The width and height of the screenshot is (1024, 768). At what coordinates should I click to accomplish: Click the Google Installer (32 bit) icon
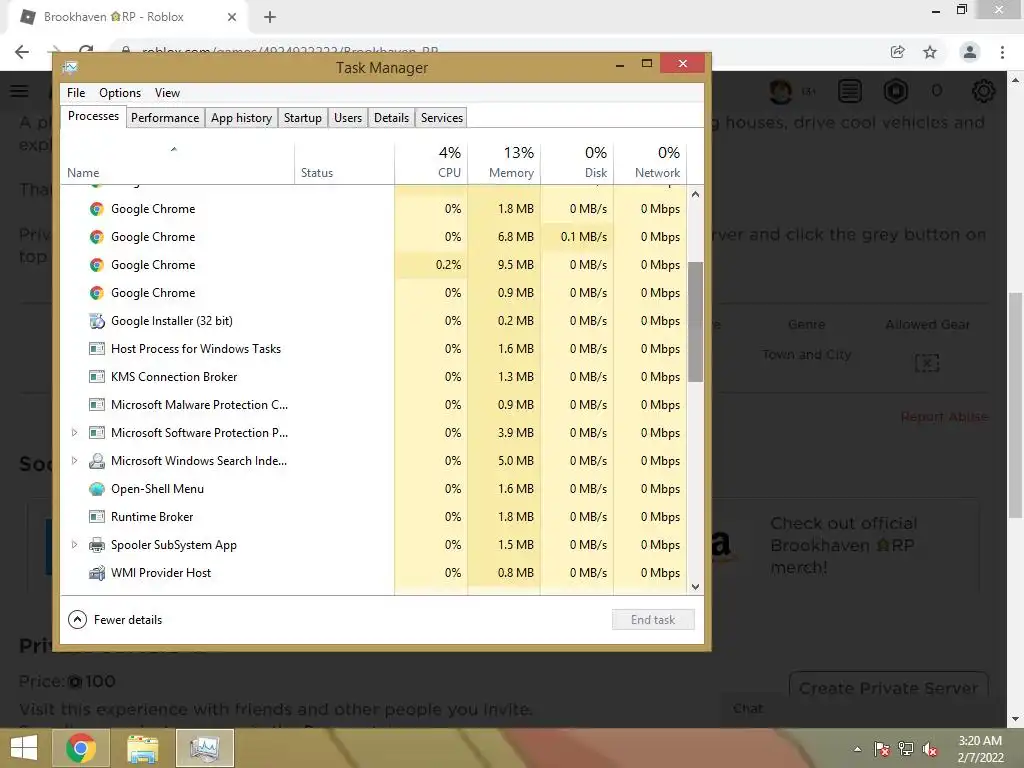point(97,321)
